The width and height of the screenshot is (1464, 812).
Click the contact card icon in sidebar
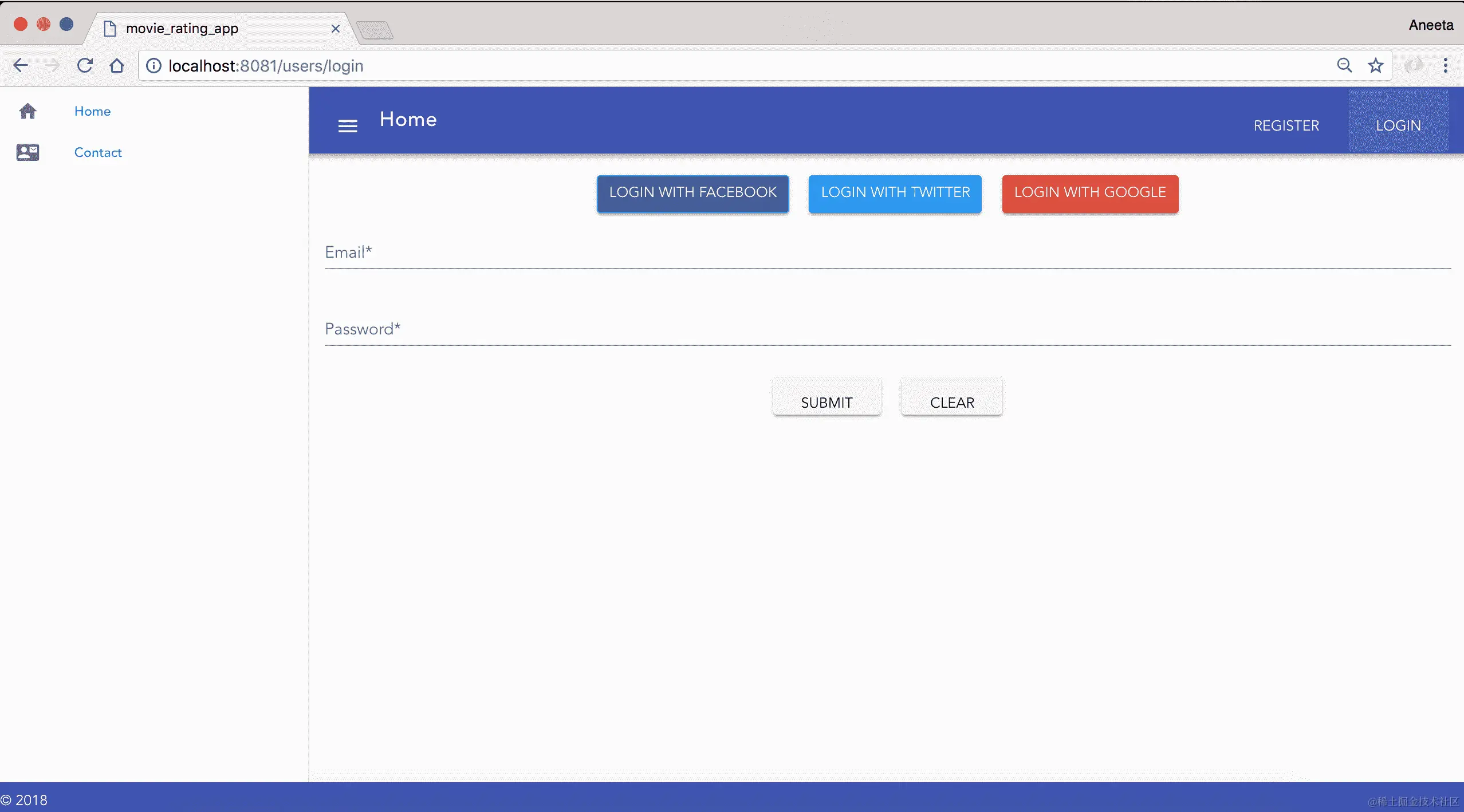(x=27, y=152)
